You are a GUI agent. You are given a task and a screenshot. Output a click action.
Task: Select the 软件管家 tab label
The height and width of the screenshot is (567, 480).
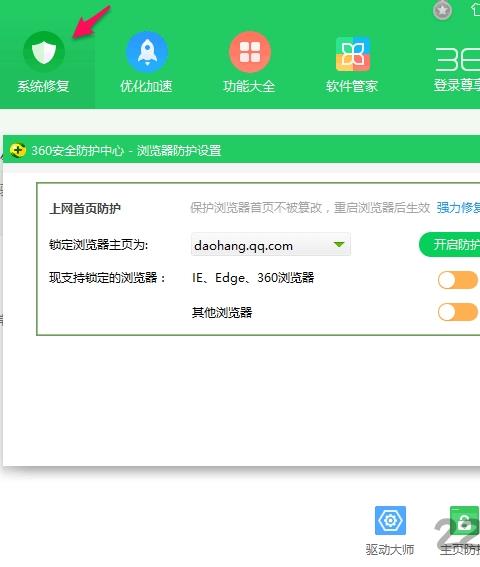point(352,86)
